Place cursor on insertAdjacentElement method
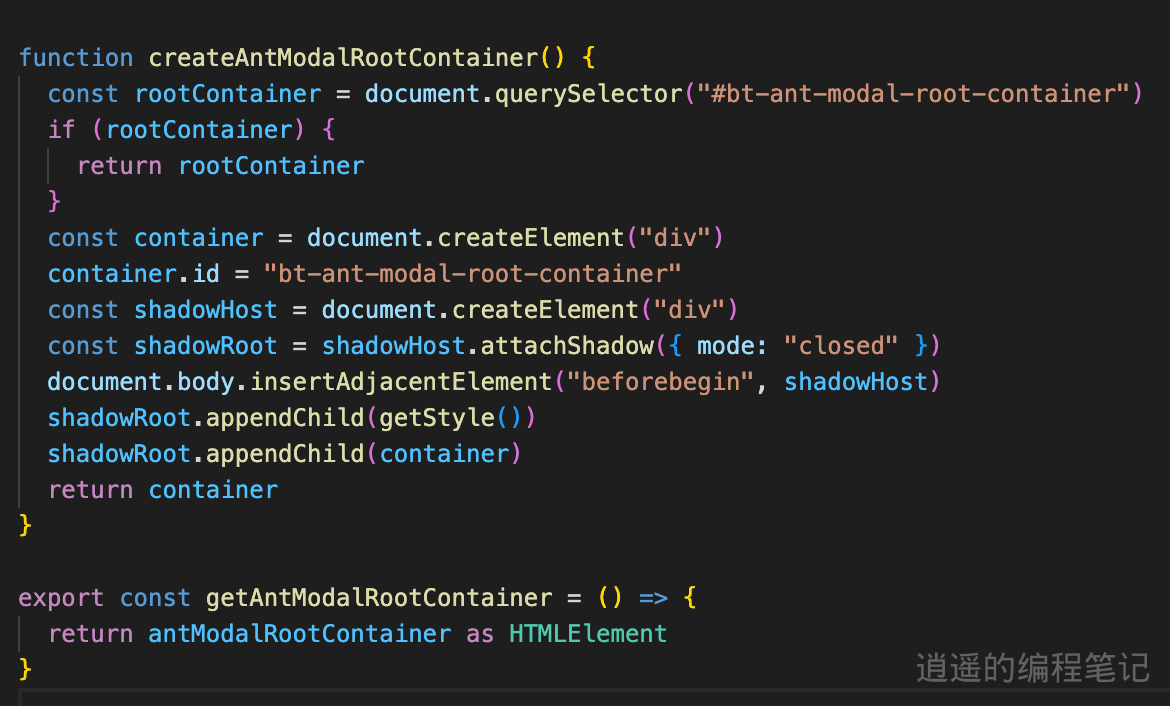The image size is (1170, 706). (401, 381)
